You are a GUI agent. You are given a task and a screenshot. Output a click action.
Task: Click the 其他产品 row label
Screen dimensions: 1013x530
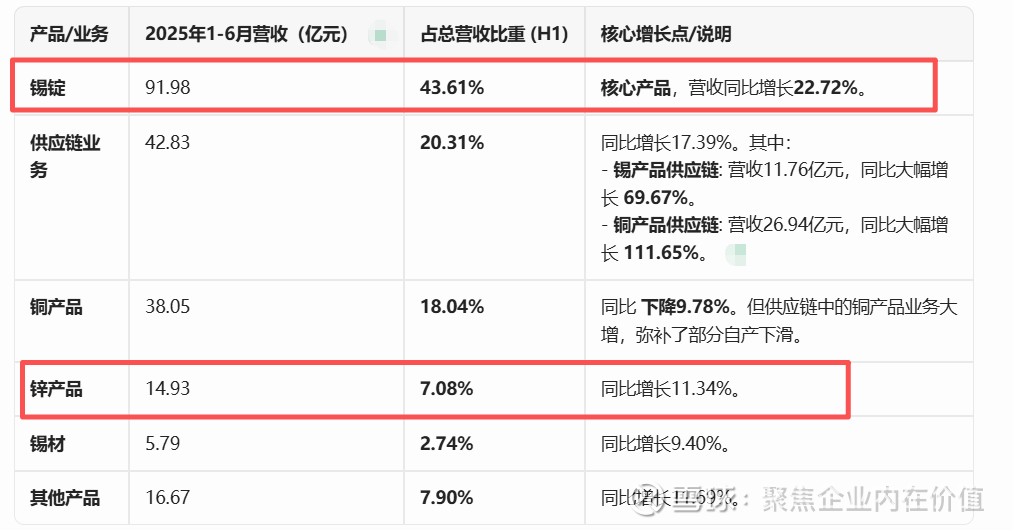pos(65,498)
